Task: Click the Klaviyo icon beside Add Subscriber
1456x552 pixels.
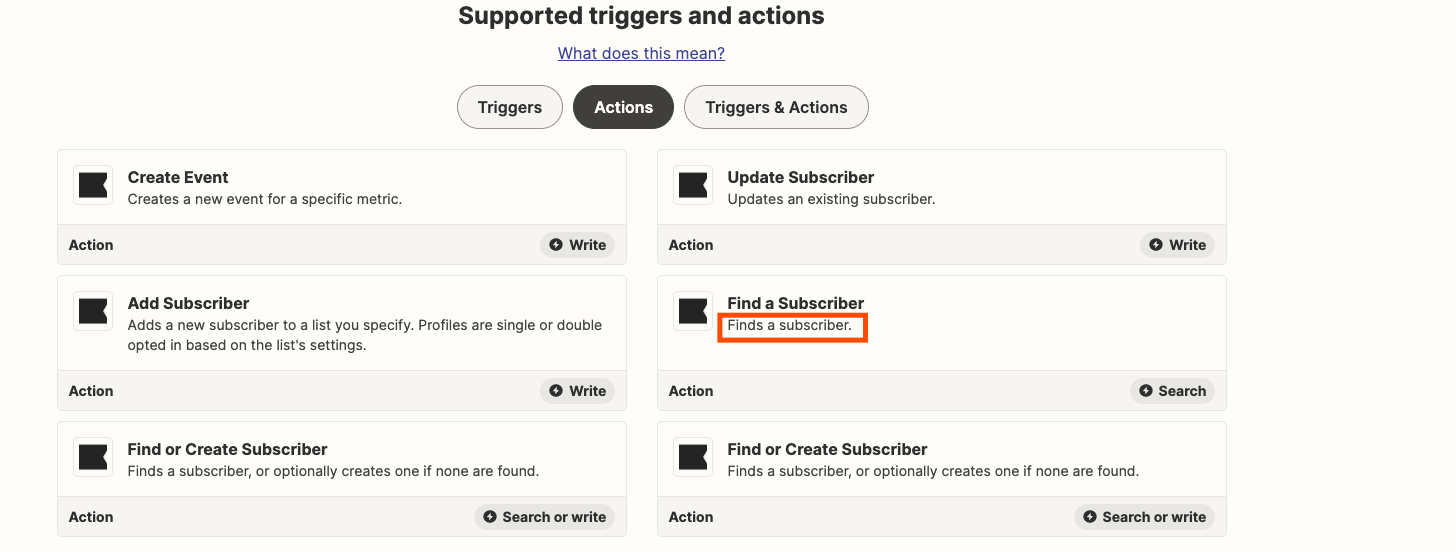Action: click(93, 312)
